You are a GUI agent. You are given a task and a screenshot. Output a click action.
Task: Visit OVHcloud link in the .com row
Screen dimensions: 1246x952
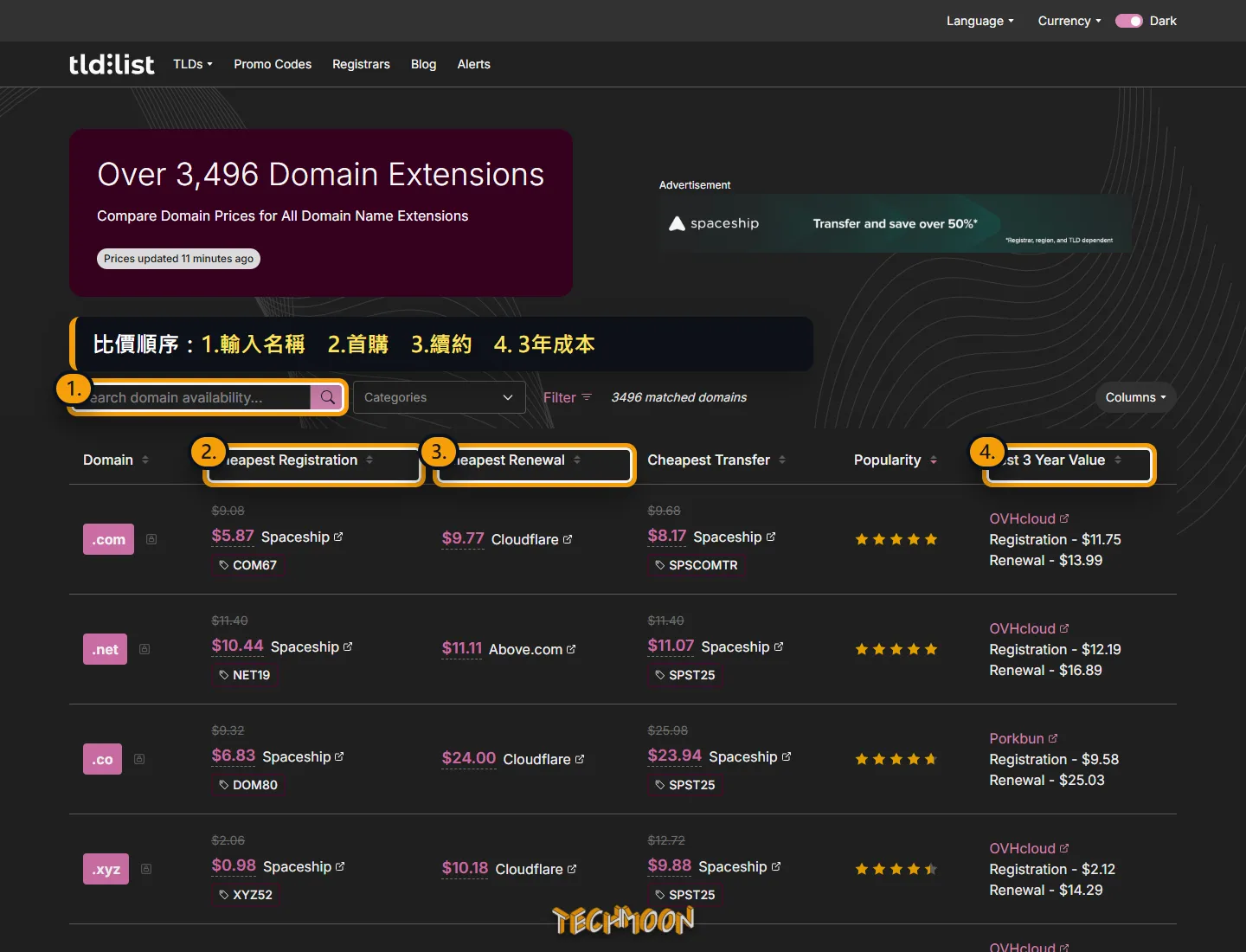pos(1029,518)
